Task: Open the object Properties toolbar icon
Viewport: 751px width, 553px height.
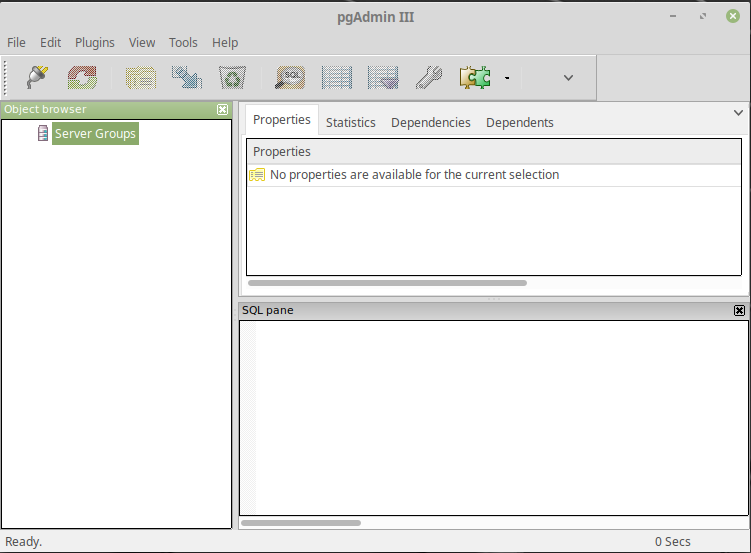Action: [x=141, y=78]
